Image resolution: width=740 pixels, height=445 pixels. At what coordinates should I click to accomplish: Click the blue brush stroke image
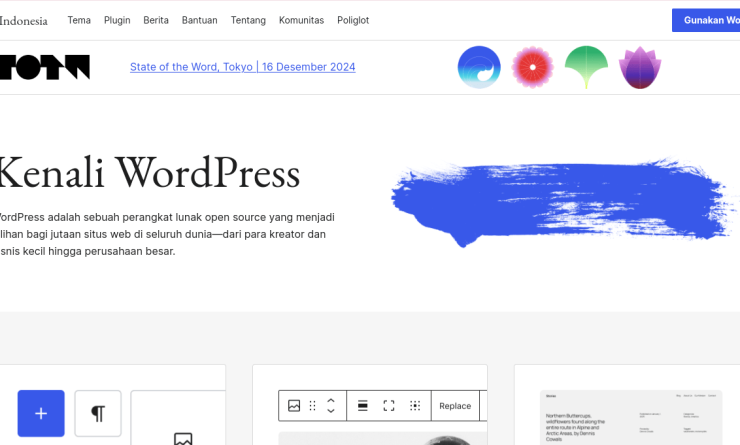(x=565, y=202)
